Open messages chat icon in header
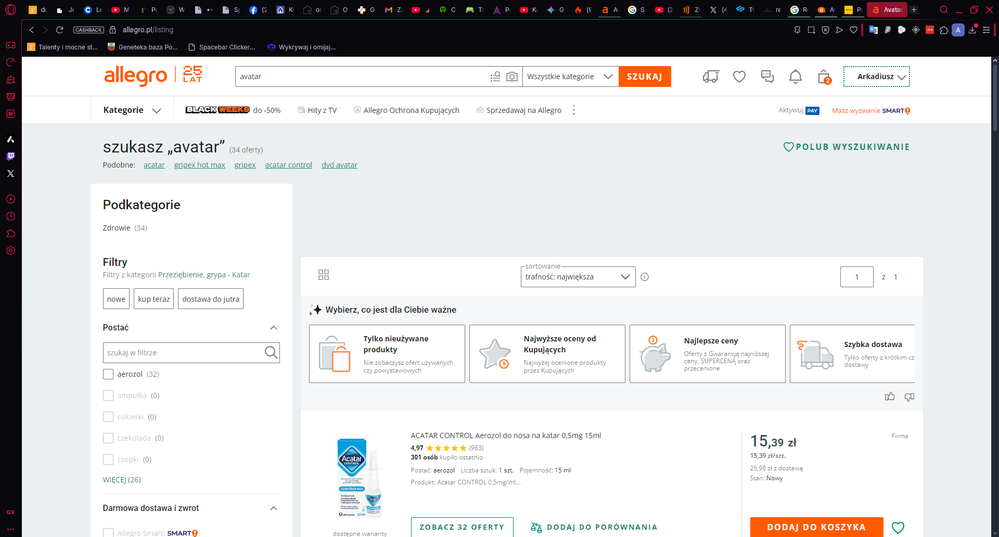 [767, 77]
